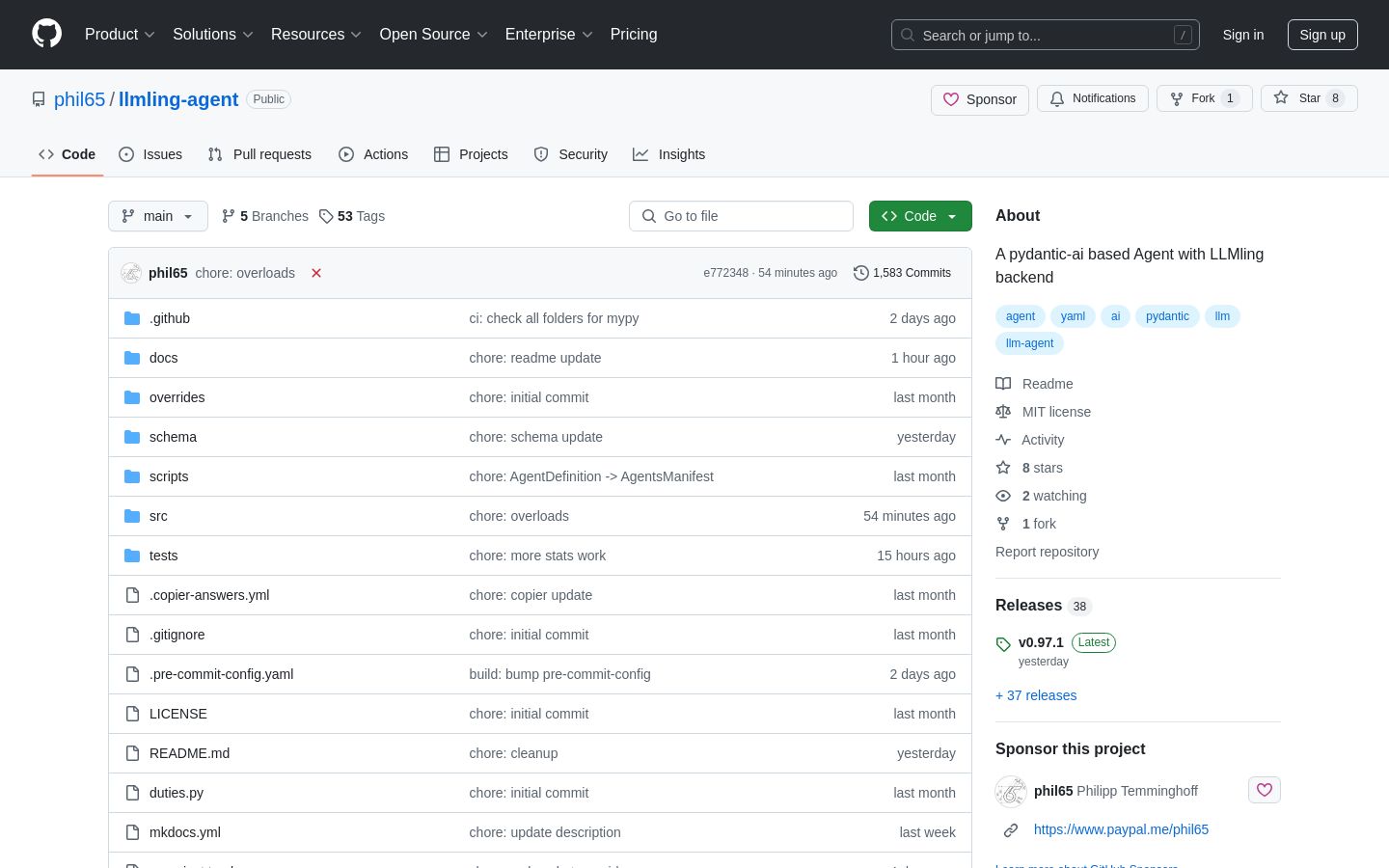The height and width of the screenshot is (868, 1389).
Task: Star the llmling-agent repository
Action: (1309, 98)
